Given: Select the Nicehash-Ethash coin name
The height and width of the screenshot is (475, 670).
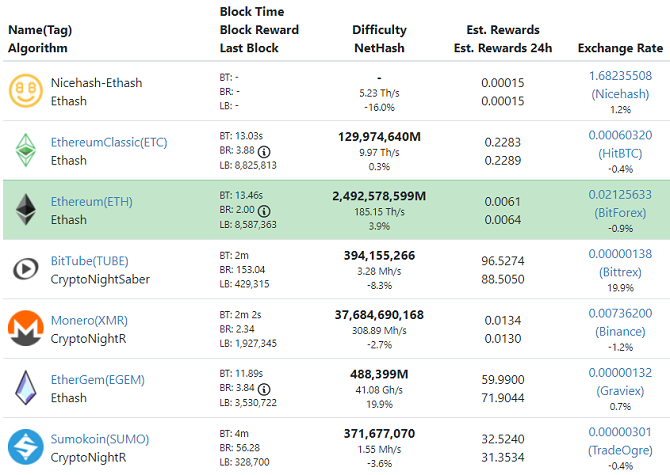Looking at the screenshot, I should (97, 83).
